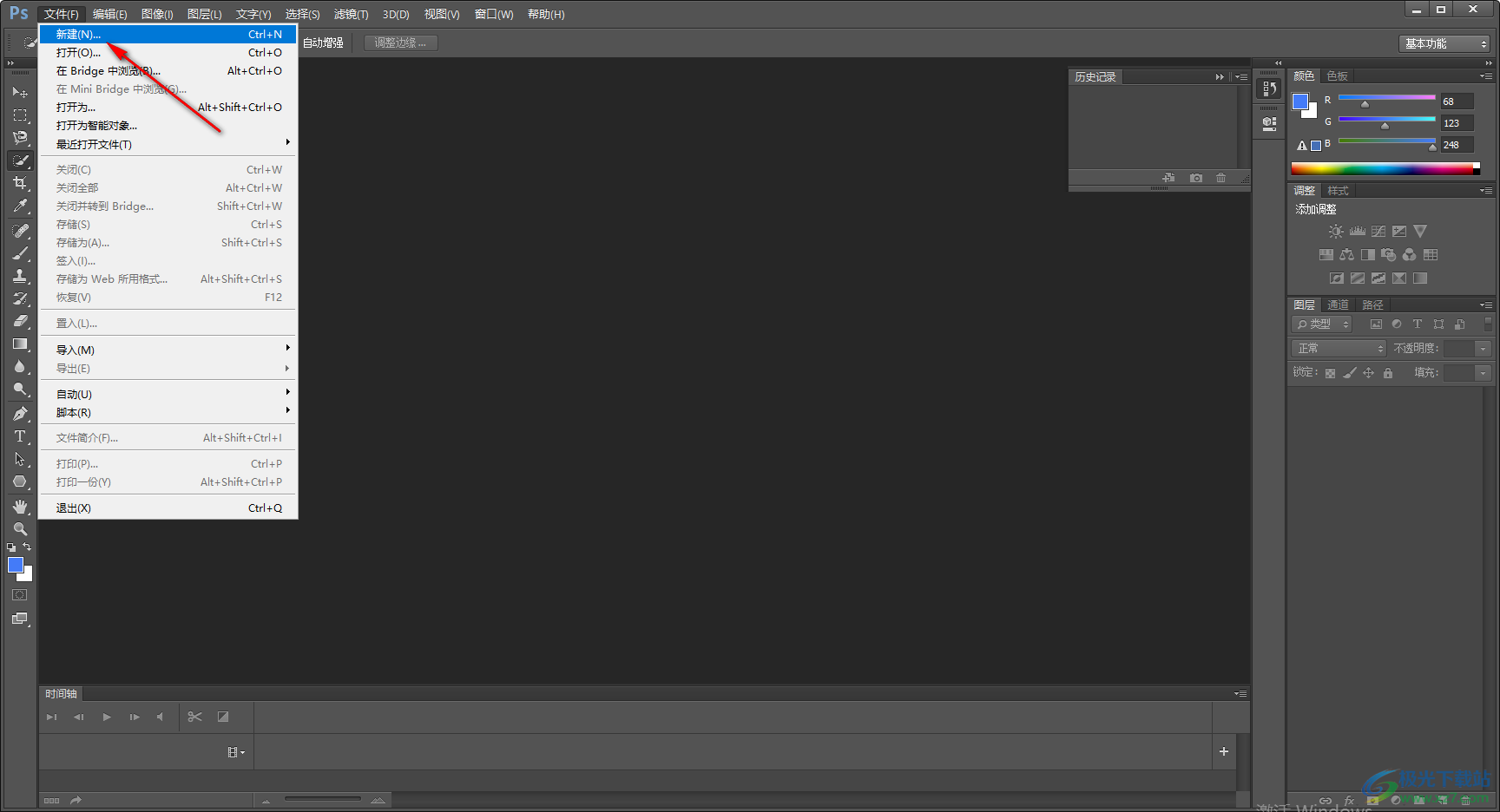The width and height of the screenshot is (1500, 812).
Task: Open the 正常 blend mode dropdown
Action: [x=1339, y=349]
